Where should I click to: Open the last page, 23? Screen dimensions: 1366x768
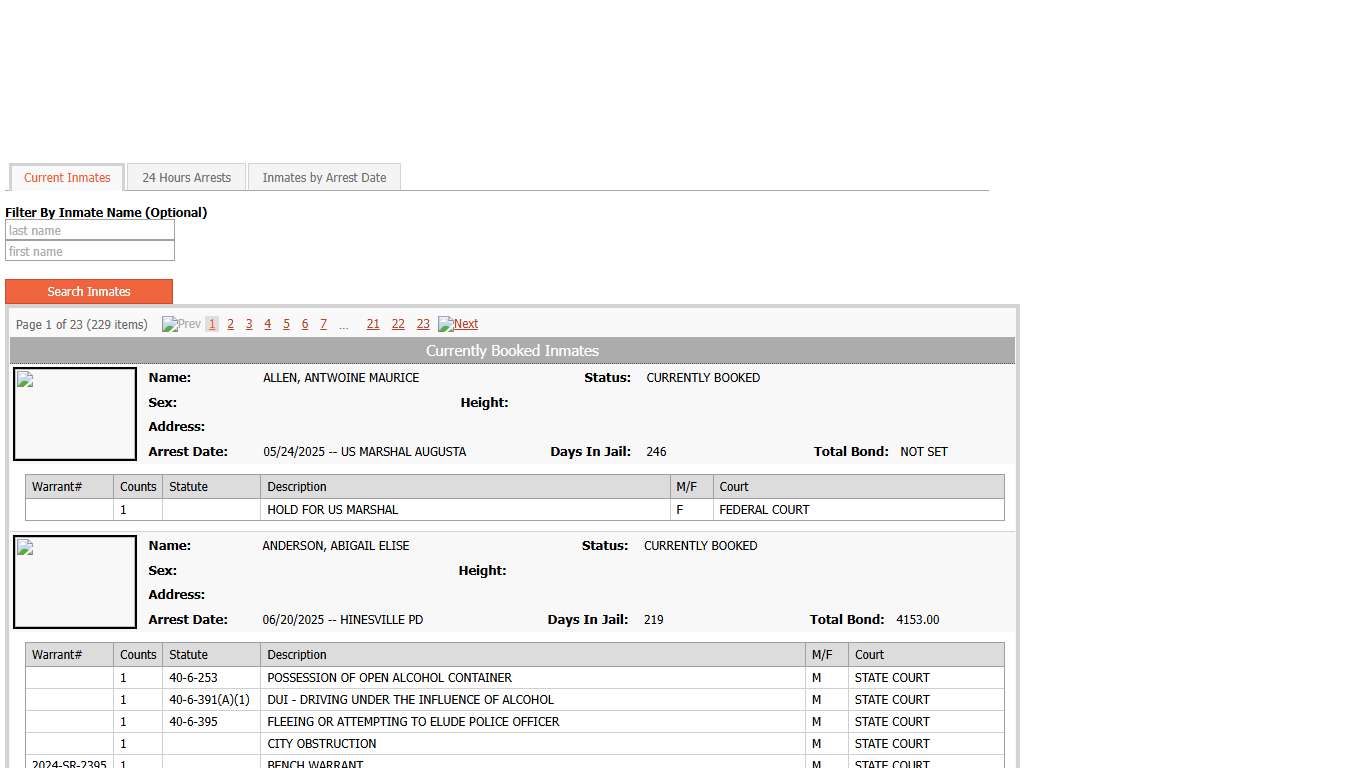(x=423, y=324)
